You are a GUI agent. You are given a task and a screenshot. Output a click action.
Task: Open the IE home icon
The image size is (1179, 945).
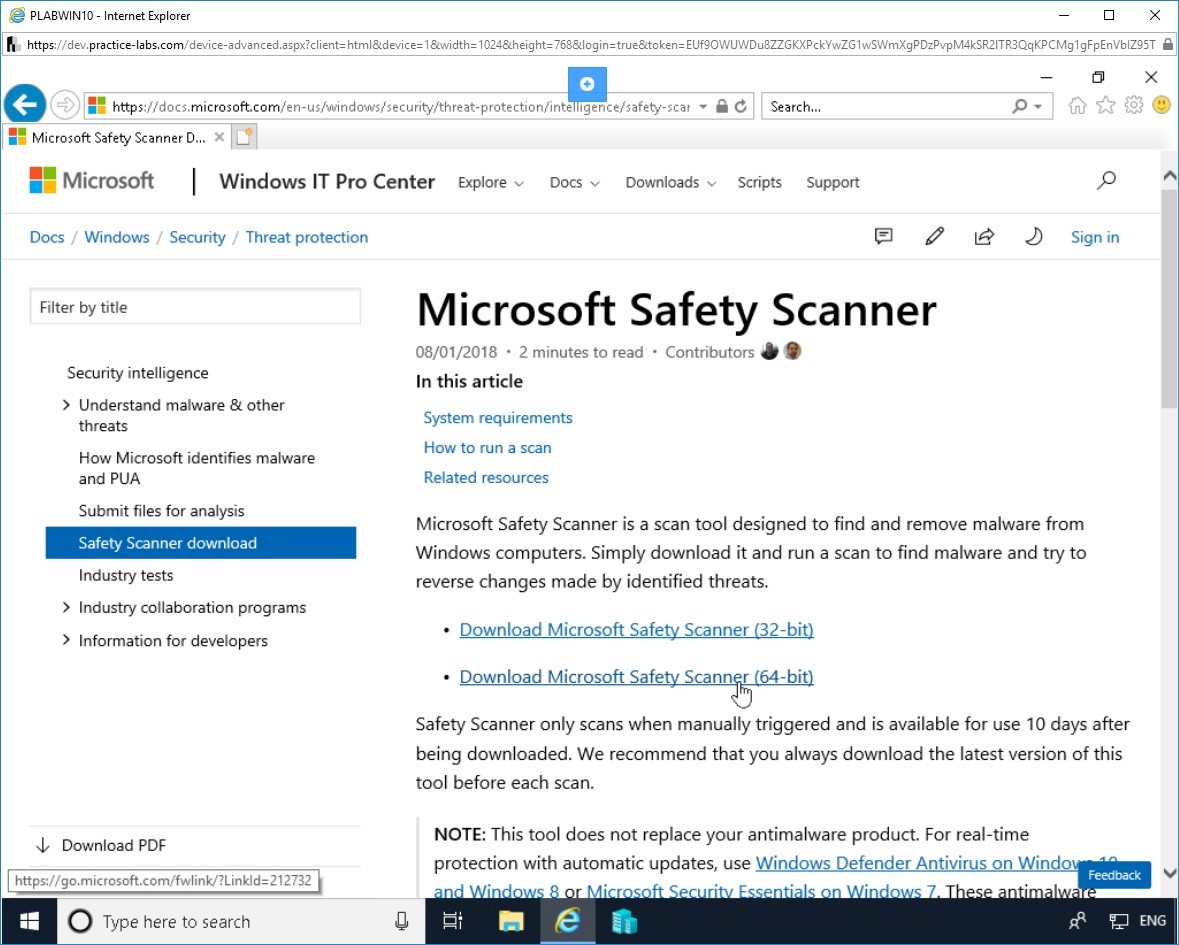point(1077,105)
